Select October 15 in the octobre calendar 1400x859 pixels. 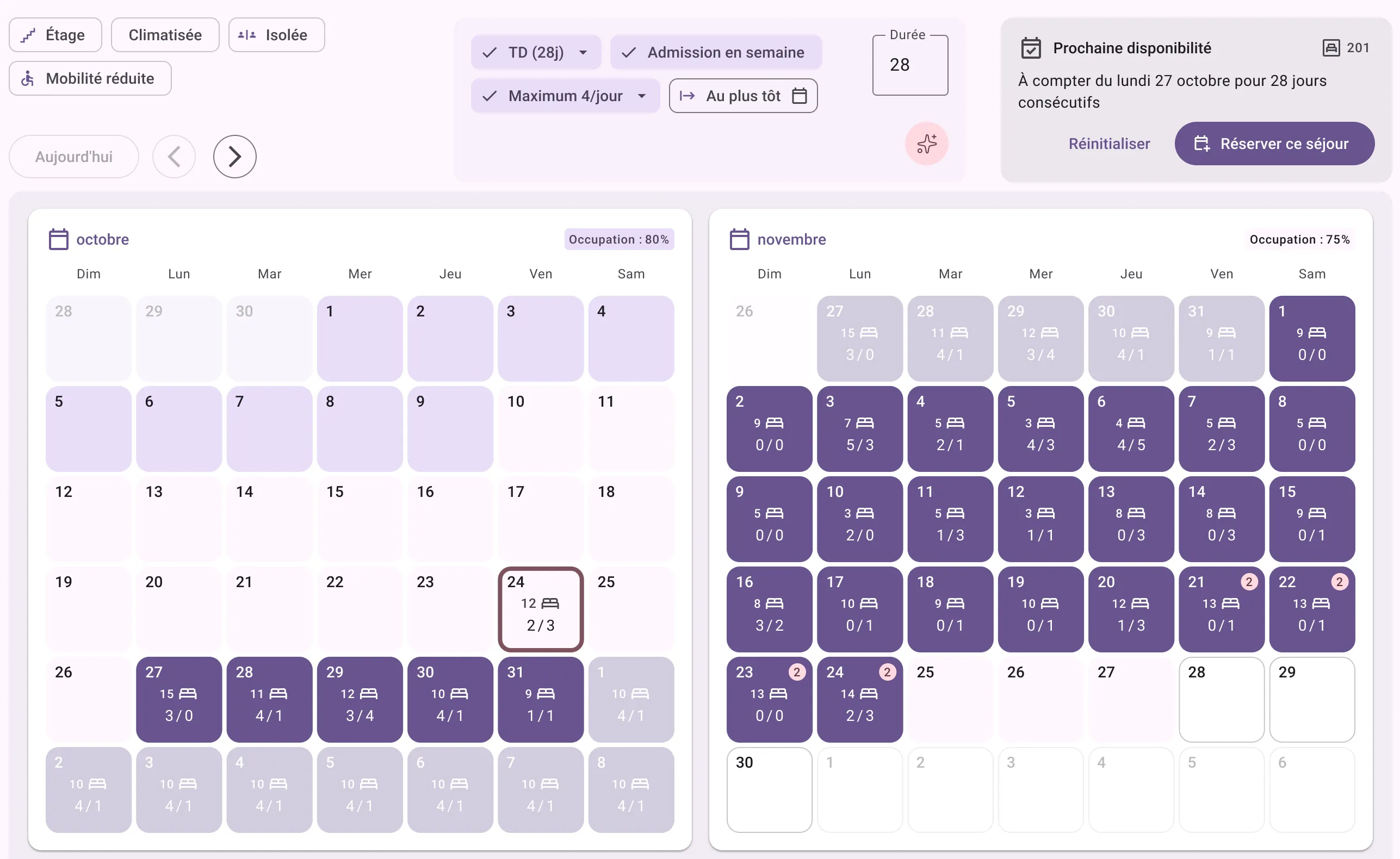[x=360, y=519]
